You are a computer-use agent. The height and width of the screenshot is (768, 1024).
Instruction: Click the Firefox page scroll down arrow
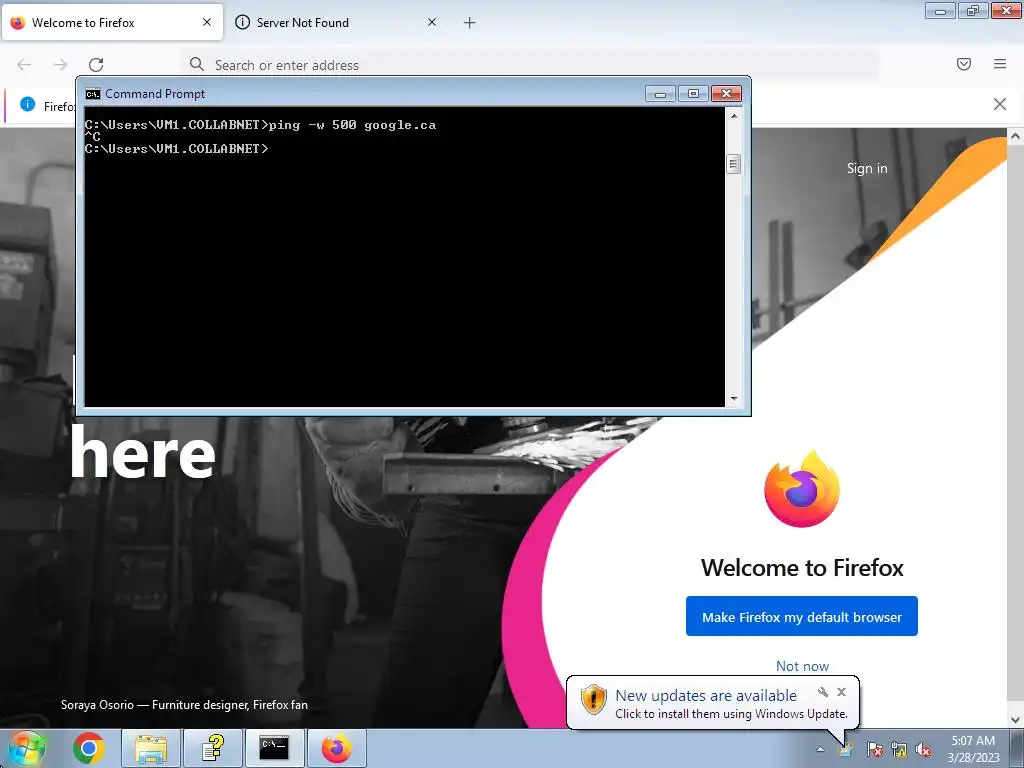(x=1015, y=720)
